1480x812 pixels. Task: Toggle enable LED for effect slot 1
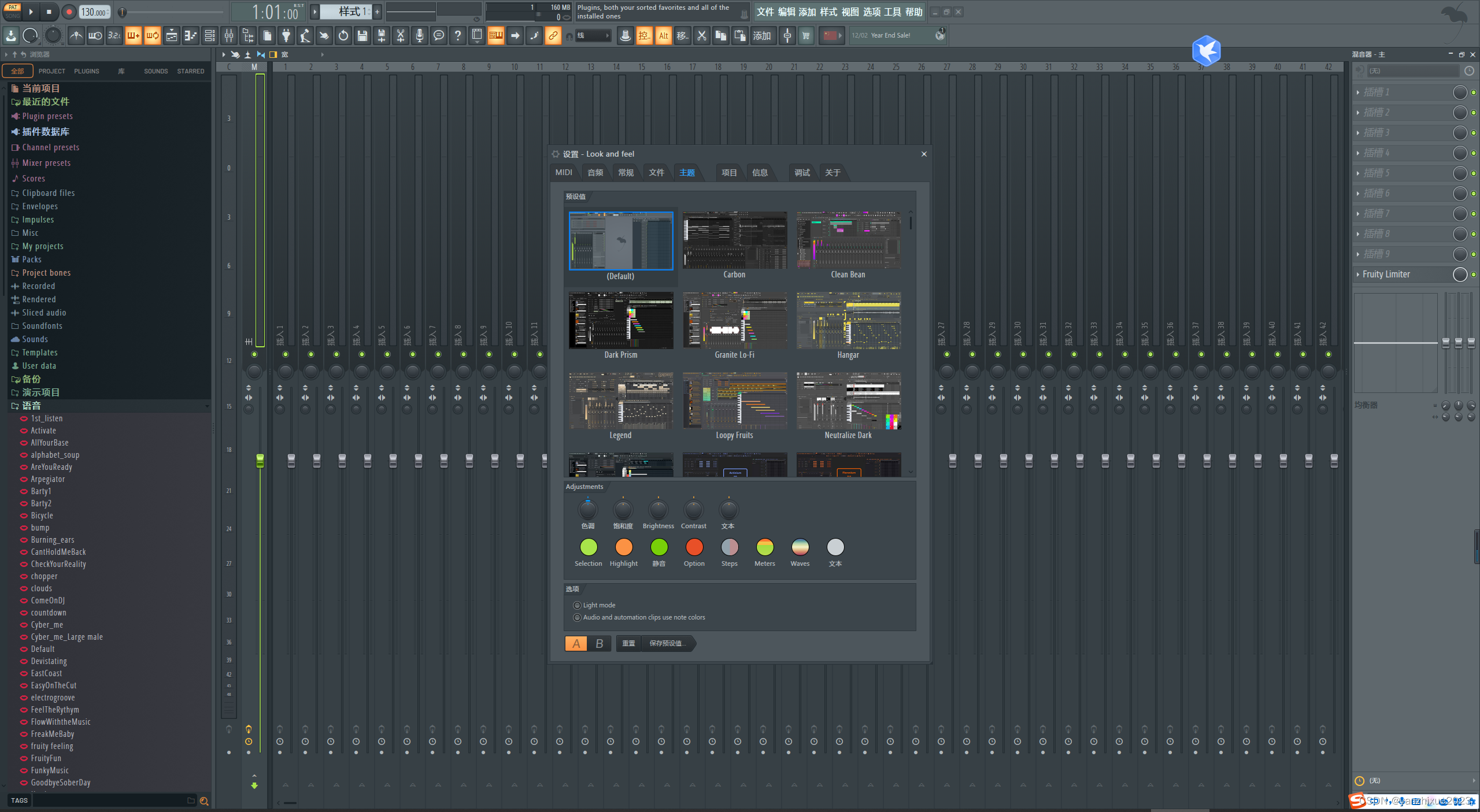(x=1474, y=92)
